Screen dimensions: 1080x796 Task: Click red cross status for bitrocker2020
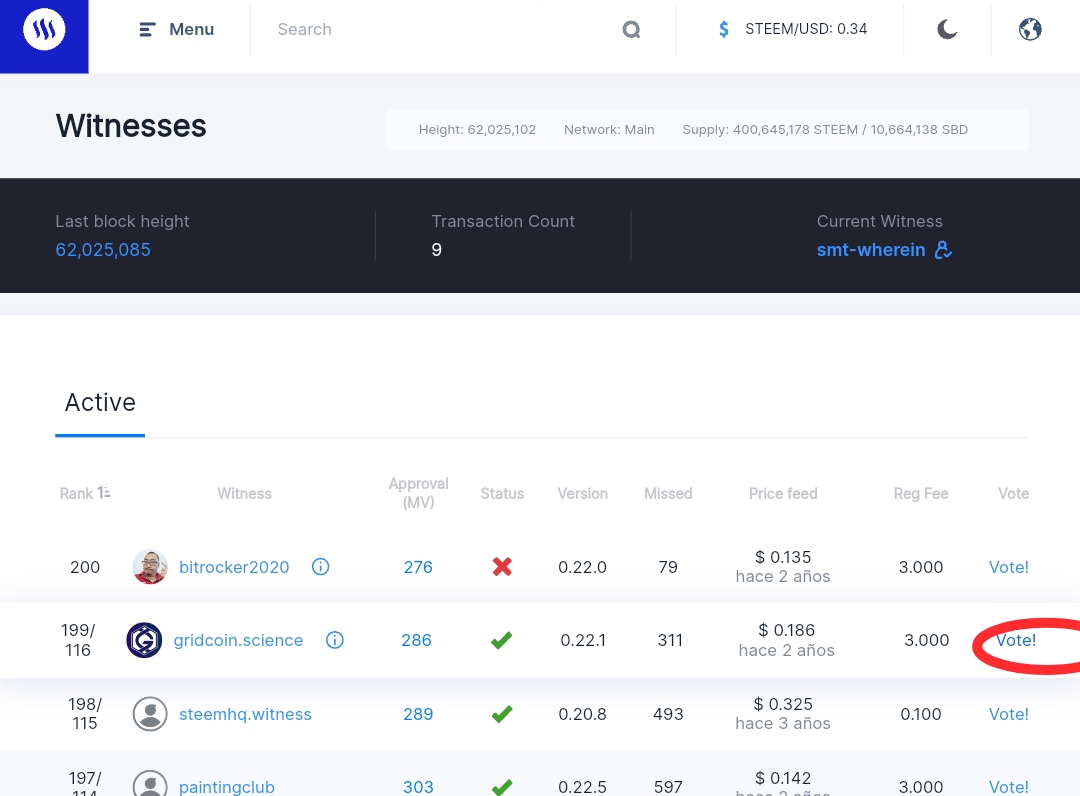point(502,567)
